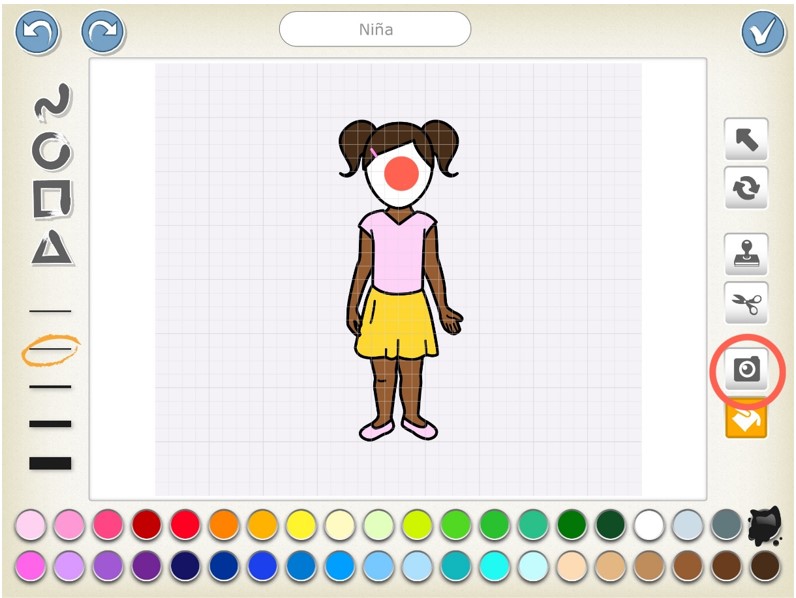This screenshot has width=796, height=598.
Task: Click the girl's left brown pigtail
Action: pos(356,147)
